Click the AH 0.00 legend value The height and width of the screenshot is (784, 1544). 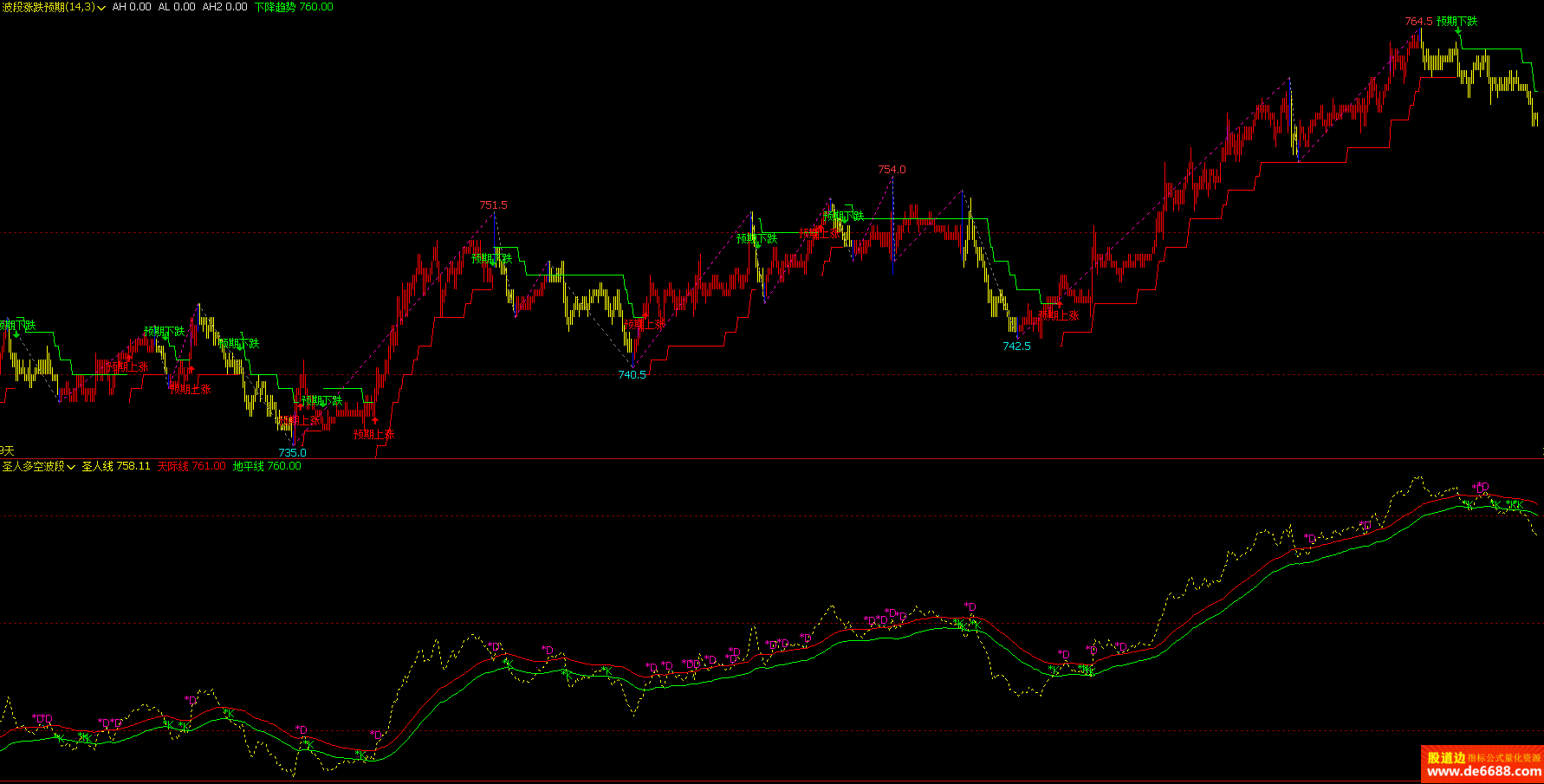pyautogui.click(x=132, y=7)
